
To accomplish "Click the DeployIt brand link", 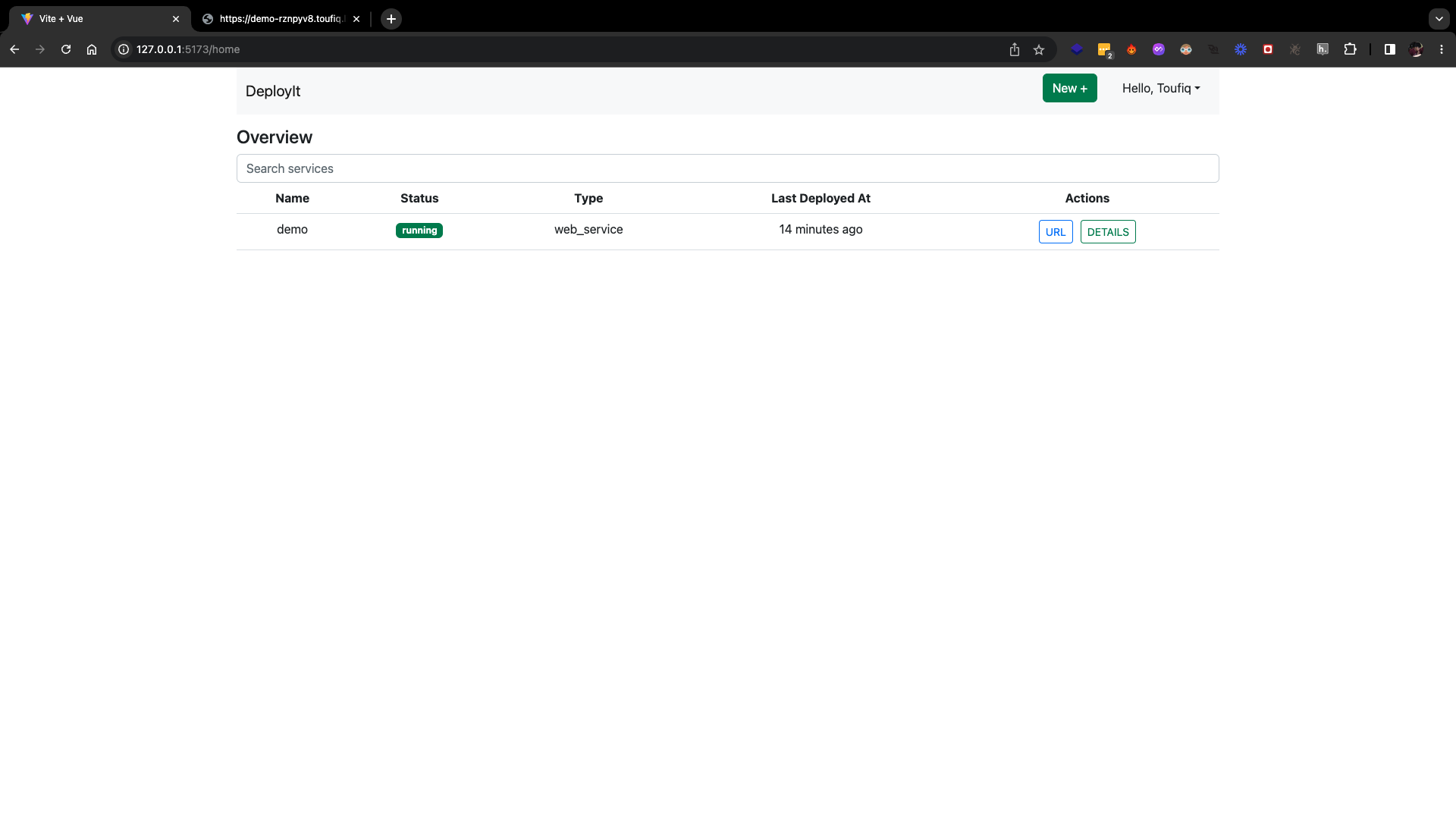I will (273, 91).
